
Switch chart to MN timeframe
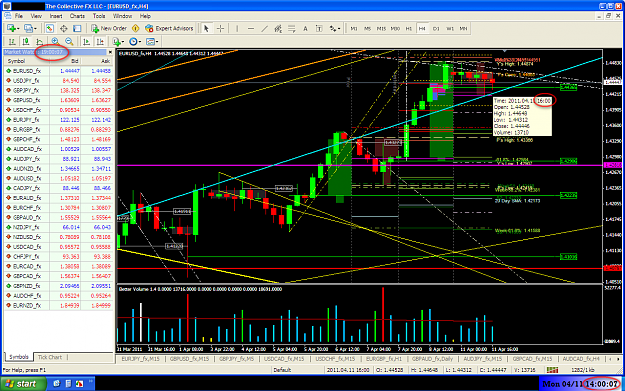463,28
